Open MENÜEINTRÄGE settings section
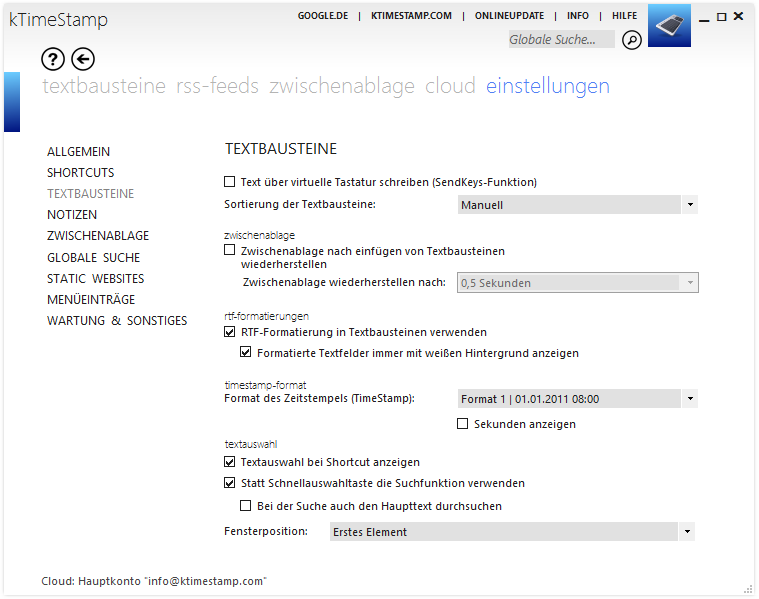759x599 pixels. point(91,300)
